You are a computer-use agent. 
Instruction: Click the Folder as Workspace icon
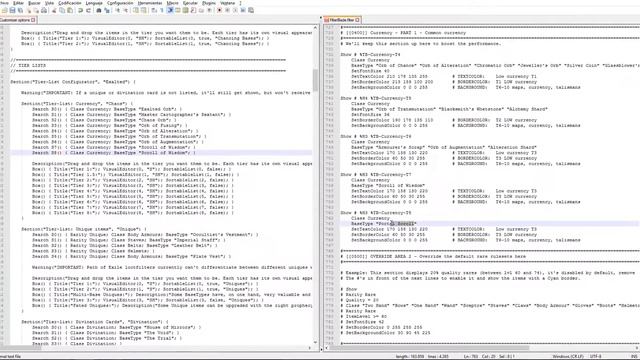pyautogui.click(x=201, y=10)
